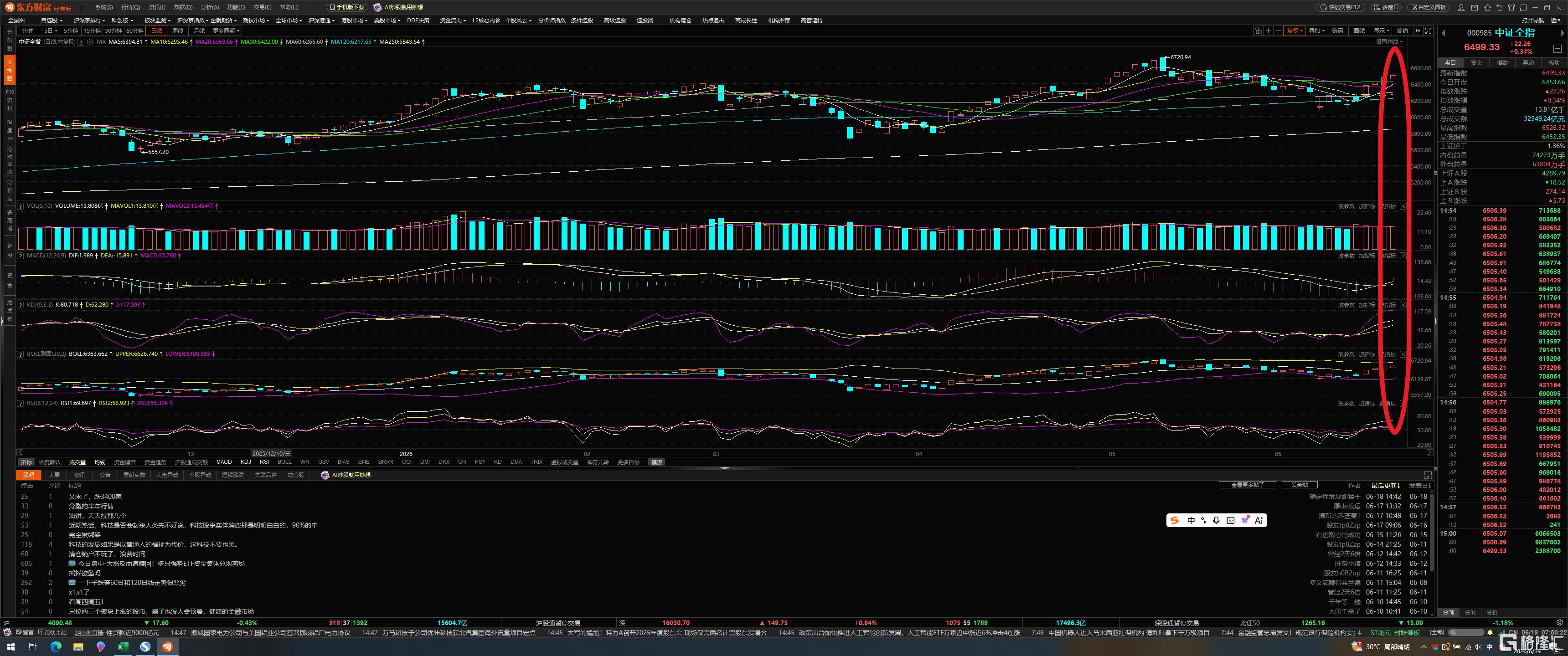Click 多窗口 button
Viewport: 1568px width, 656px height.
pyautogui.click(x=1385, y=7)
